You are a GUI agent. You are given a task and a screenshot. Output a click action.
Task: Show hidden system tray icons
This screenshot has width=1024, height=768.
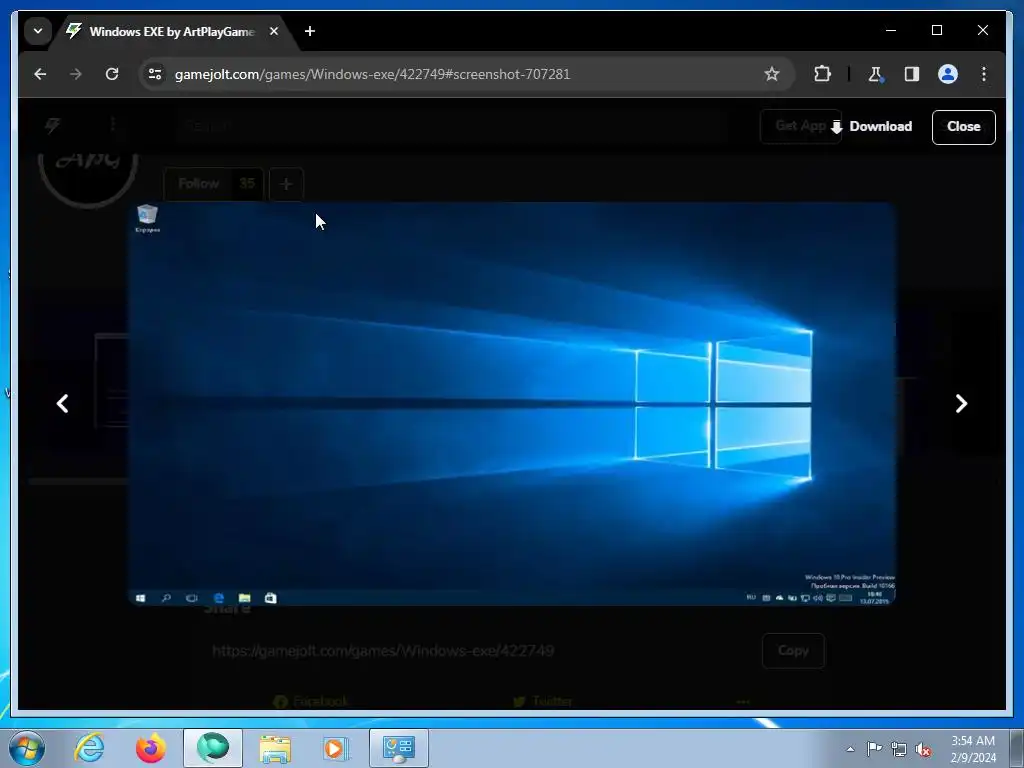(850, 749)
